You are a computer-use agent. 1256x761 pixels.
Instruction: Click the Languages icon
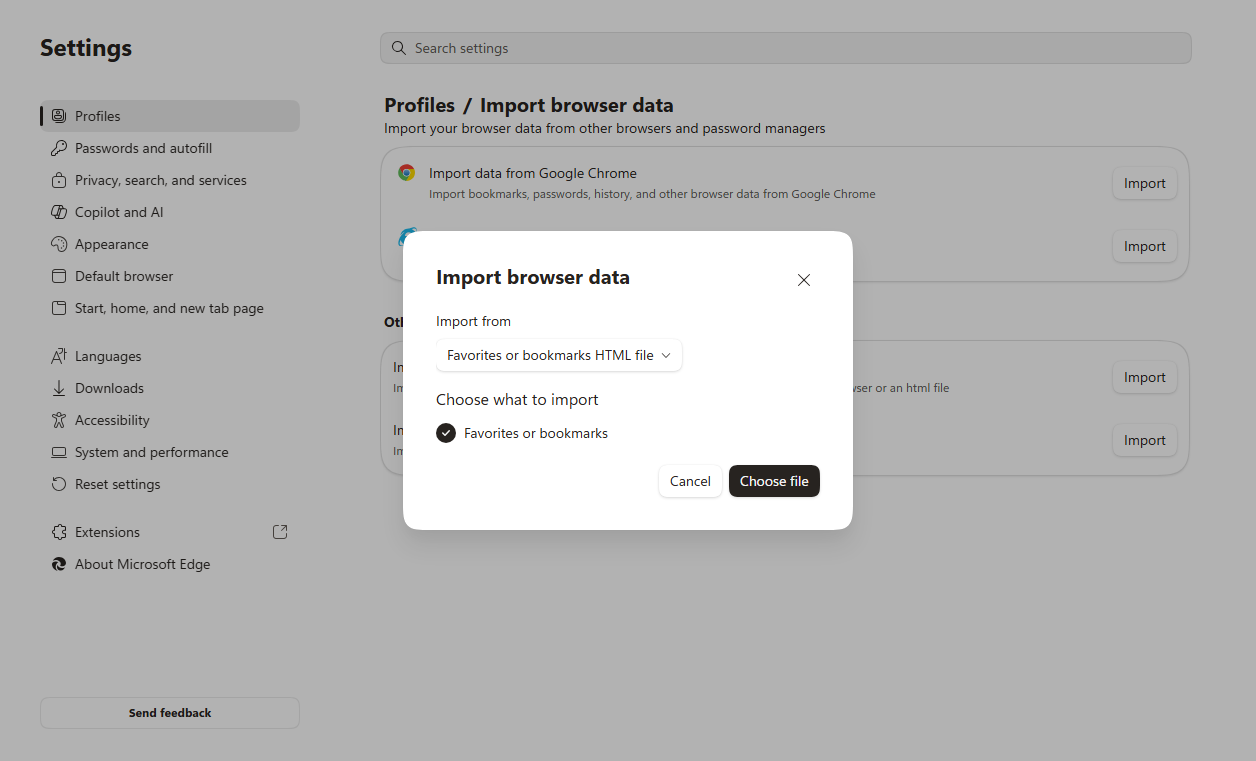58,356
